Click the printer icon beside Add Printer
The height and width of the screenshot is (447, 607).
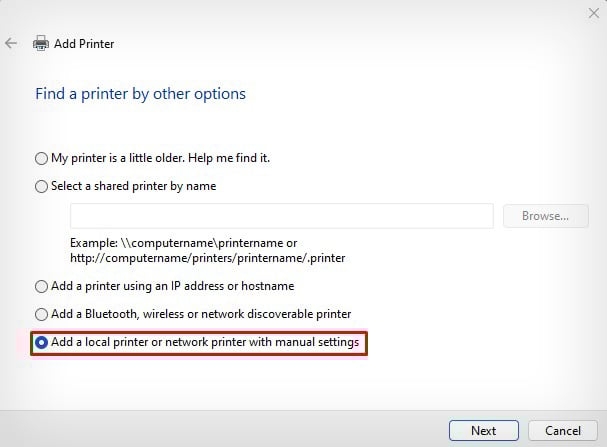41,44
